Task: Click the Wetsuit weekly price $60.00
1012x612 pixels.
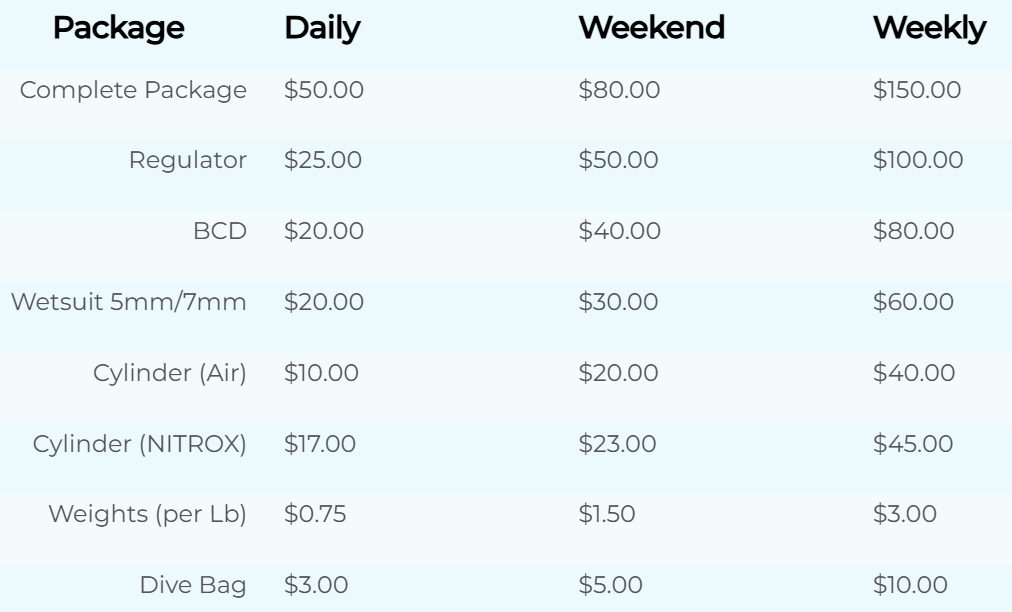Action: tap(913, 301)
